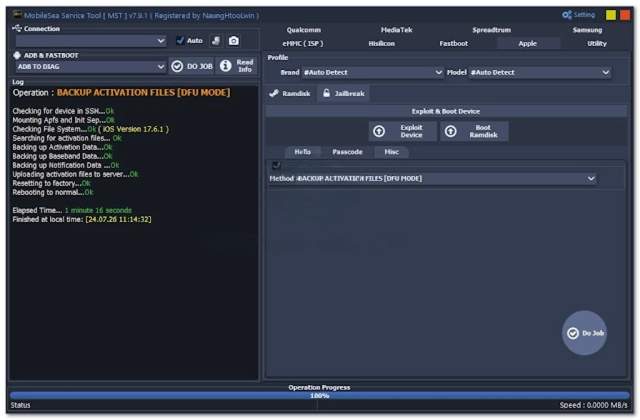Click the Exploit & Boot Device header
Image resolution: width=640 pixels, height=420 pixels.
pyautogui.click(x=446, y=111)
